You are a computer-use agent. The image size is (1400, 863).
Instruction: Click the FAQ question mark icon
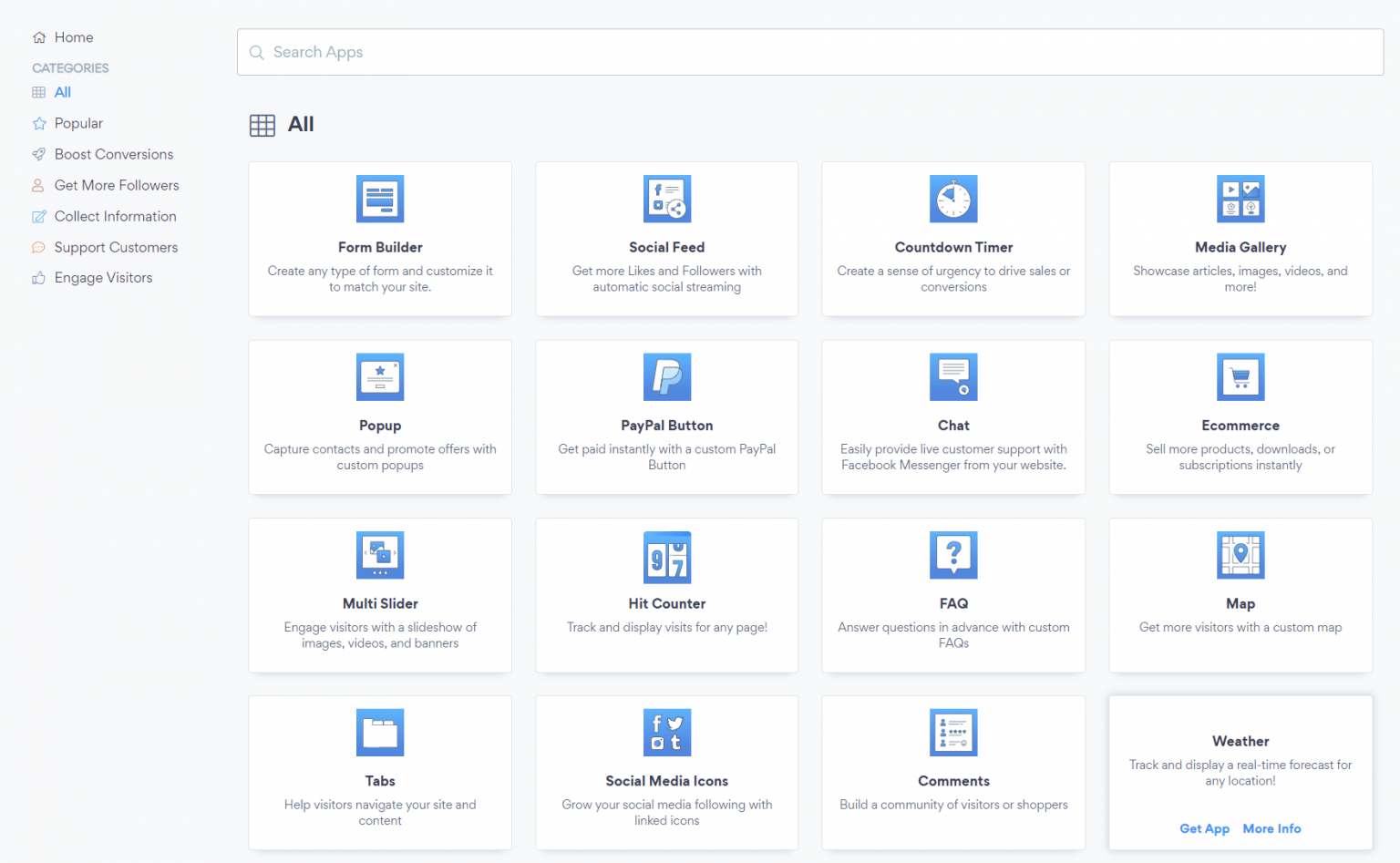(x=953, y=555)
